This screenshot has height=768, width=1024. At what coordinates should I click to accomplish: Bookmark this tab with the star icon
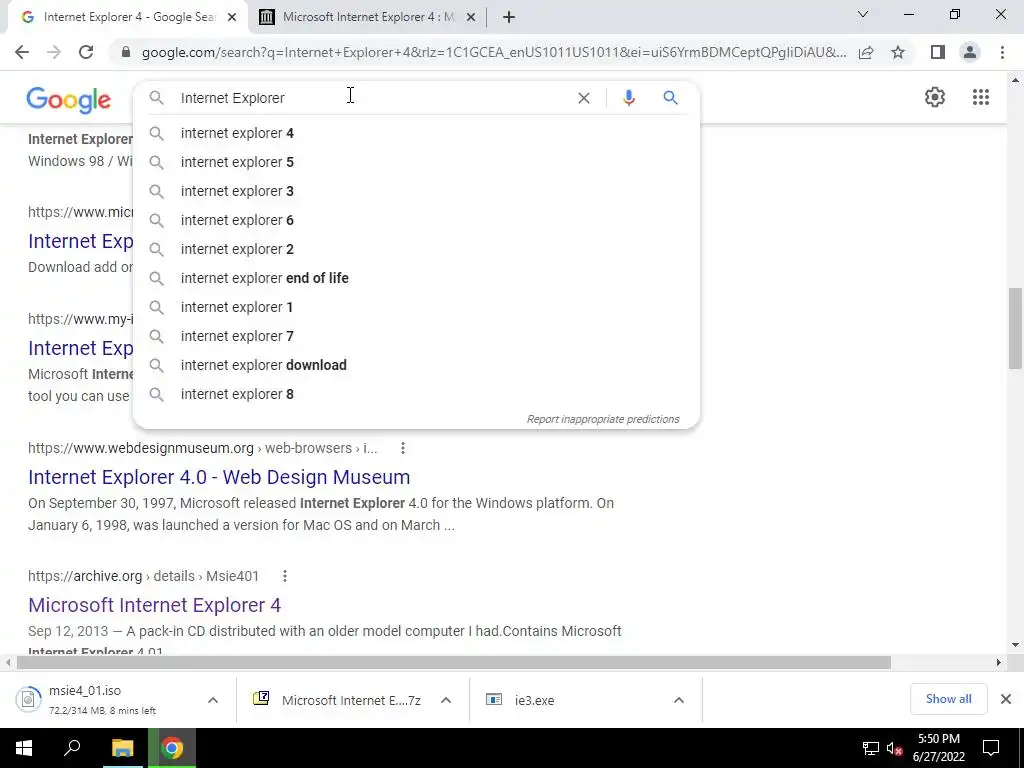coord(898,52)
